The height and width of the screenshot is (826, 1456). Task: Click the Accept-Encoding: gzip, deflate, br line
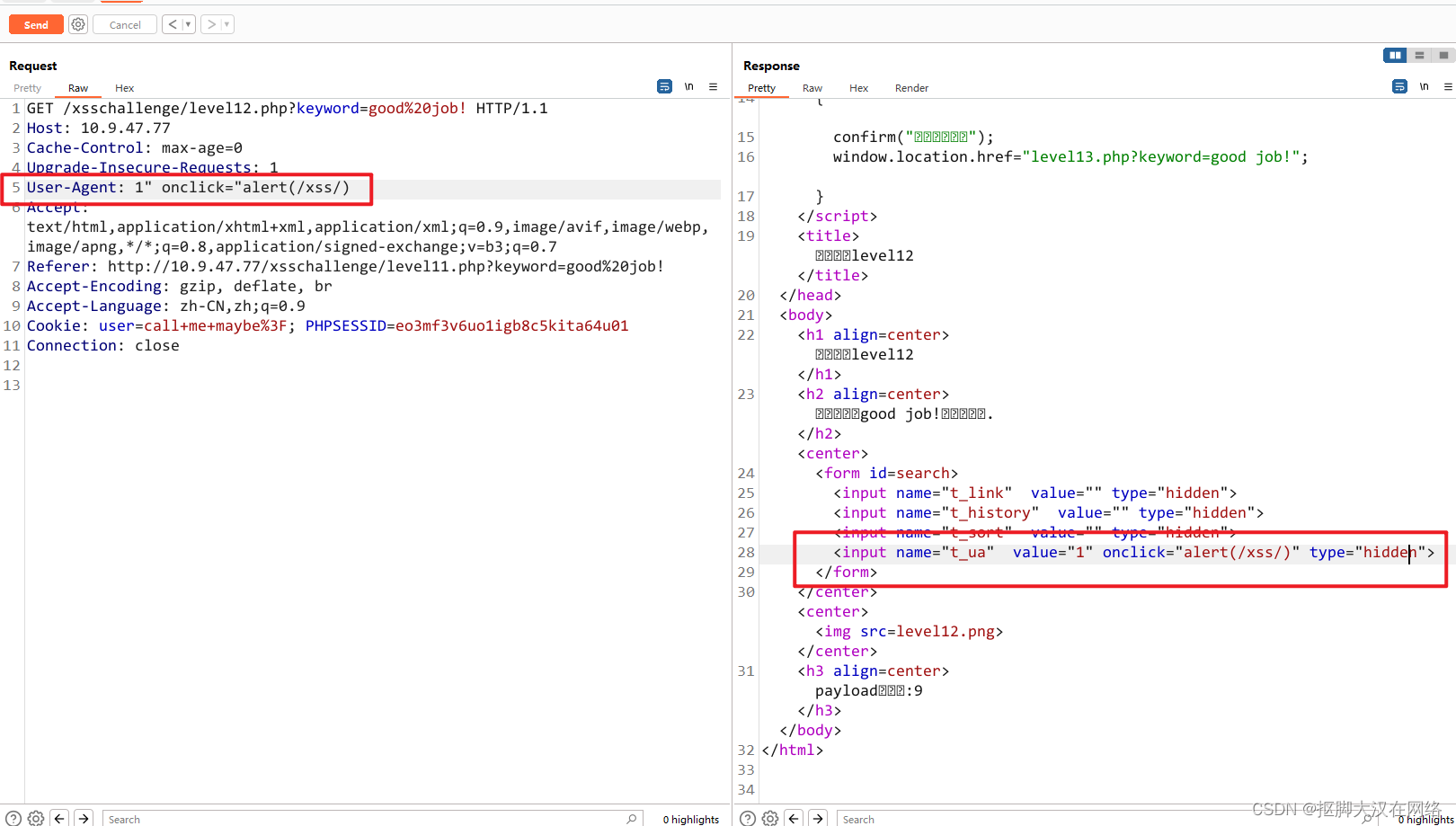pyautogui.click(x=180, y=286)
